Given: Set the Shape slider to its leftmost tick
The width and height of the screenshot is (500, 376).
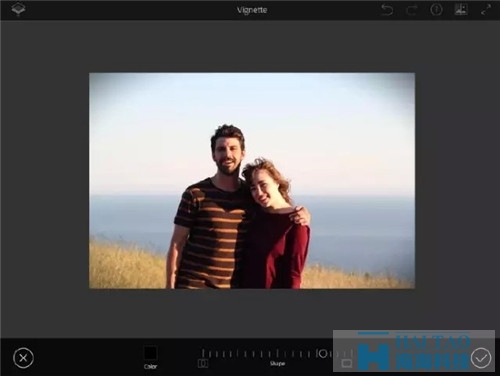Looking at the screenshot, I should 202,353.
